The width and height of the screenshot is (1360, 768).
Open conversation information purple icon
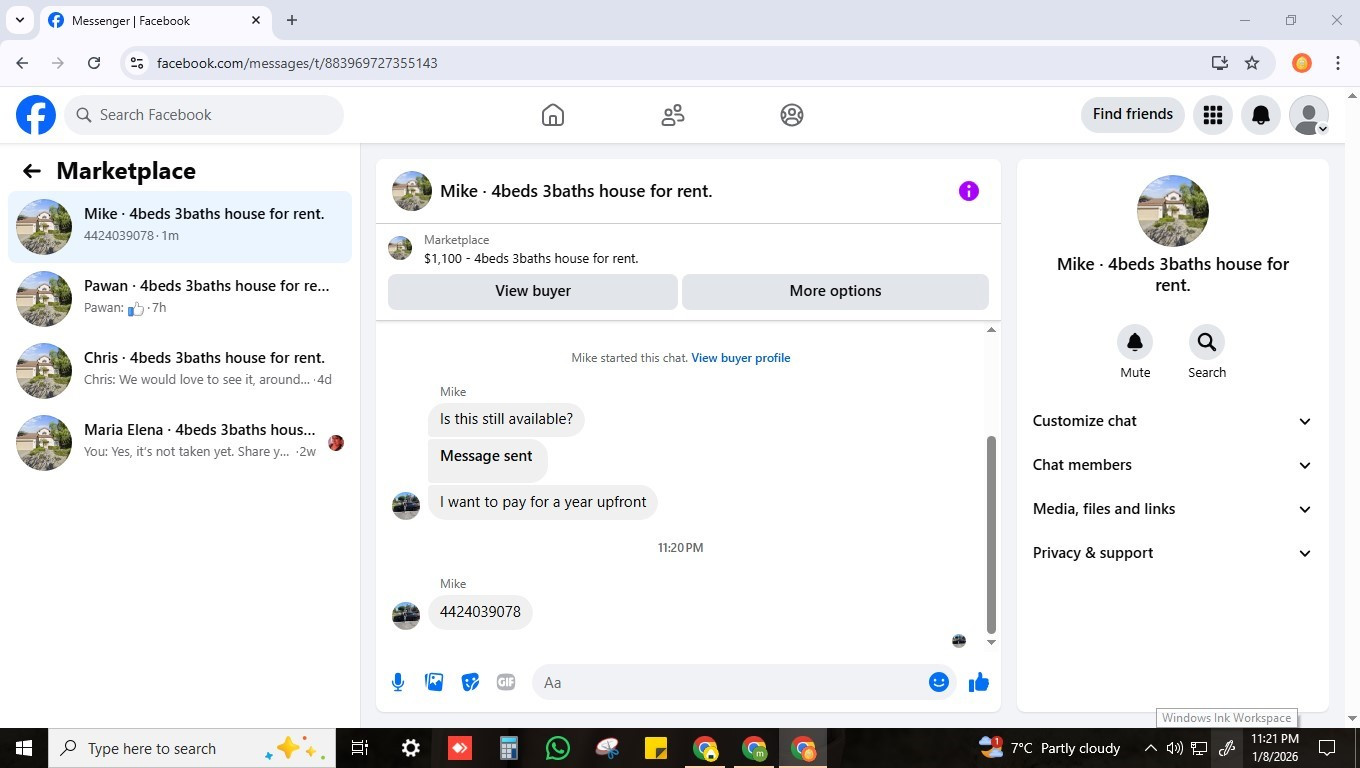click(969, 191)
